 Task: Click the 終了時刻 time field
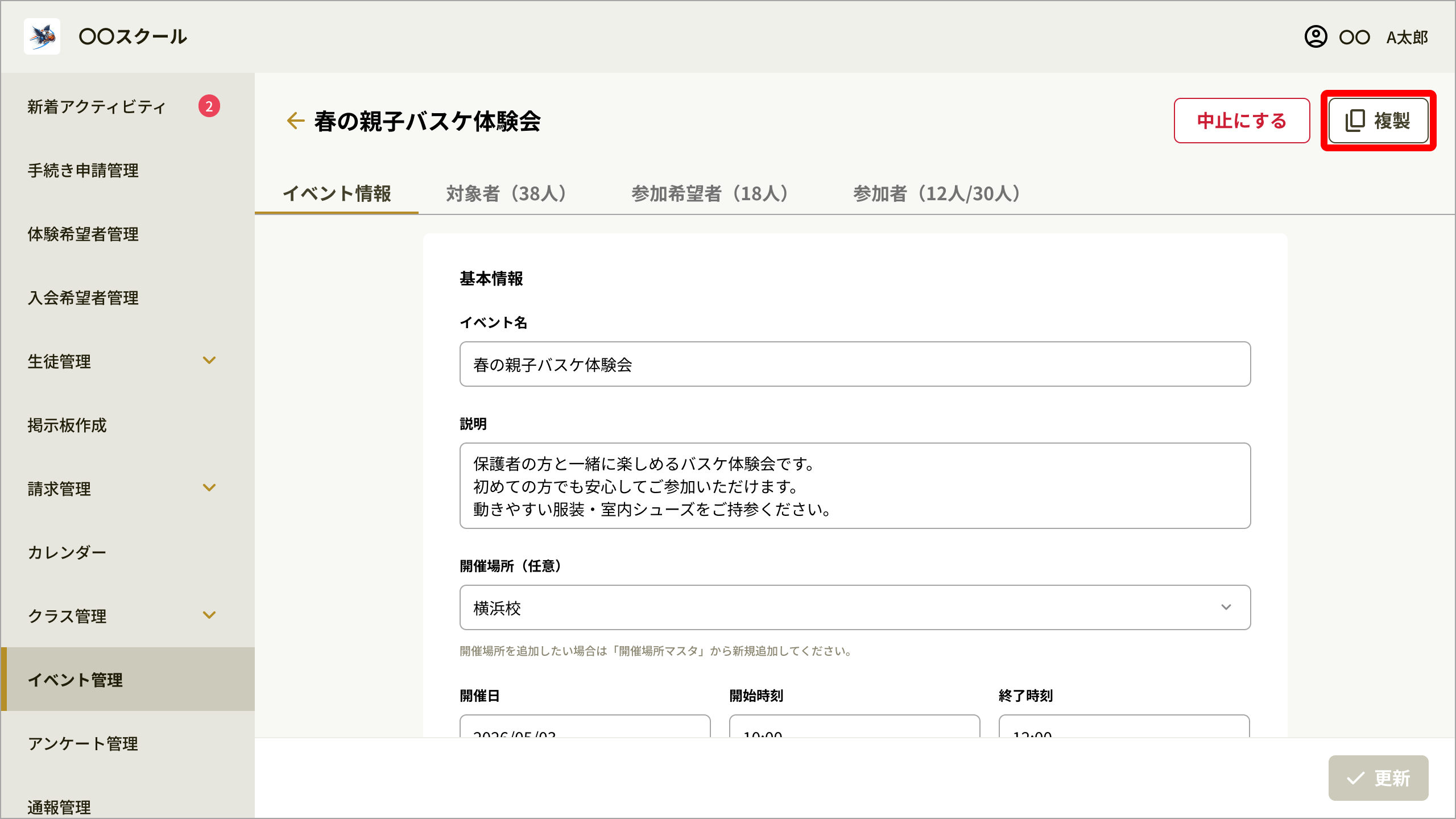(x=1124, y=726)
